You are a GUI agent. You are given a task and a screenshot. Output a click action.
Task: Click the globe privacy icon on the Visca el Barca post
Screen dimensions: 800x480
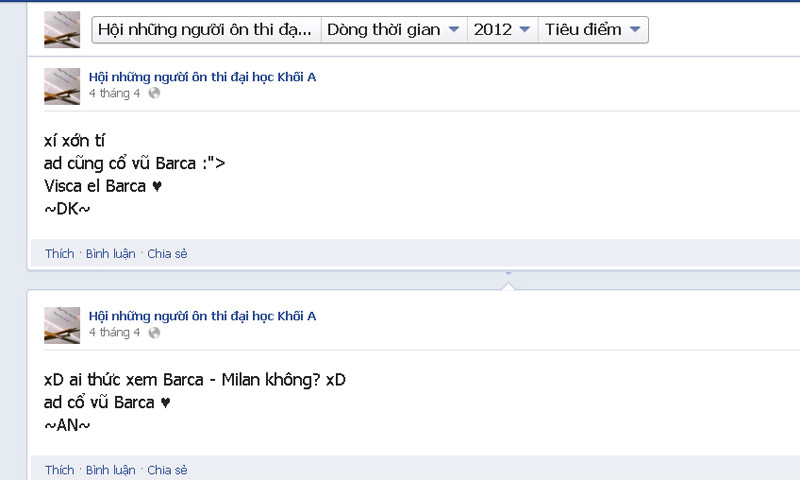(154, 94)
